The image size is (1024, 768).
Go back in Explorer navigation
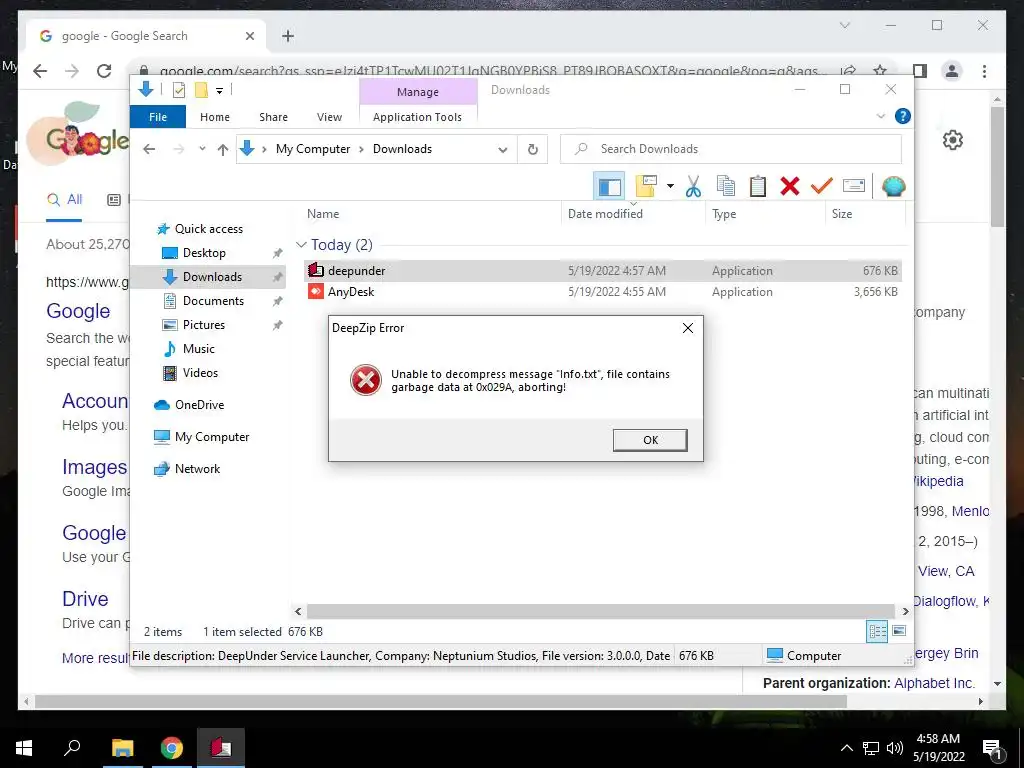[x=149, y=150]
